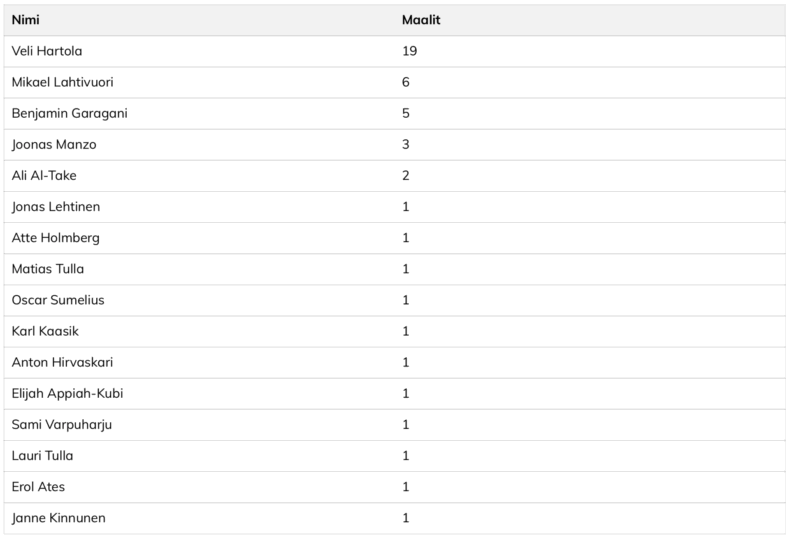Select the Erol Ates row
Screen dimensions: 790x540
coord(38,486)
